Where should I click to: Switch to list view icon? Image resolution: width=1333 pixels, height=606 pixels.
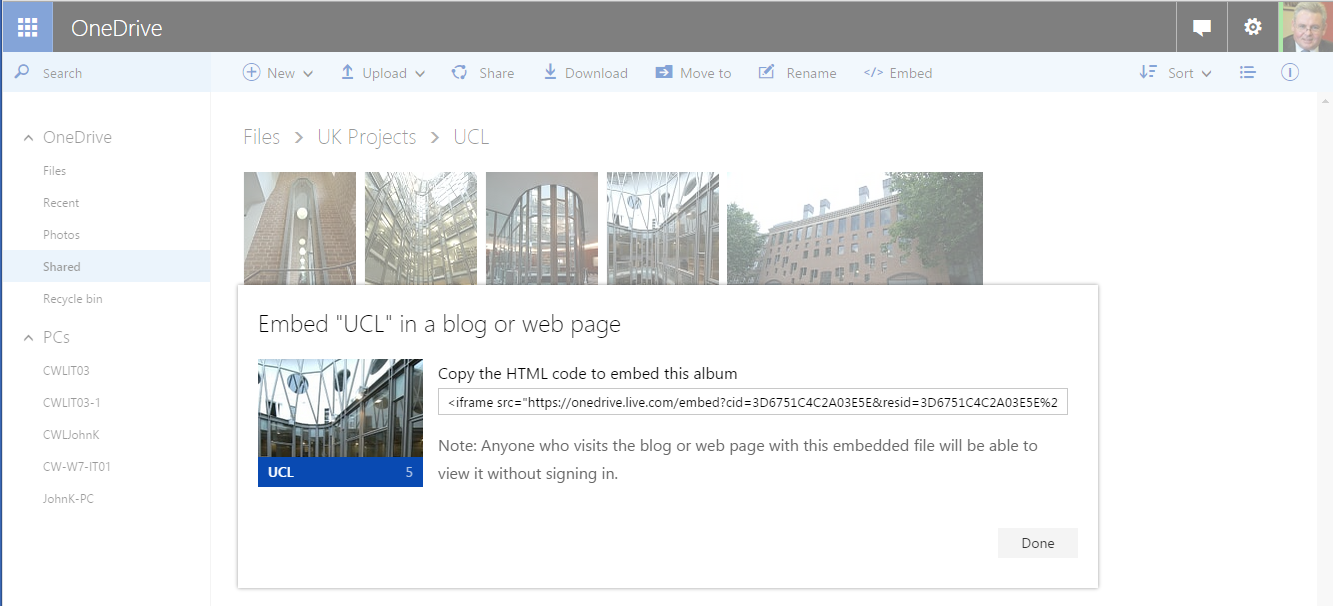point(1247,73)
